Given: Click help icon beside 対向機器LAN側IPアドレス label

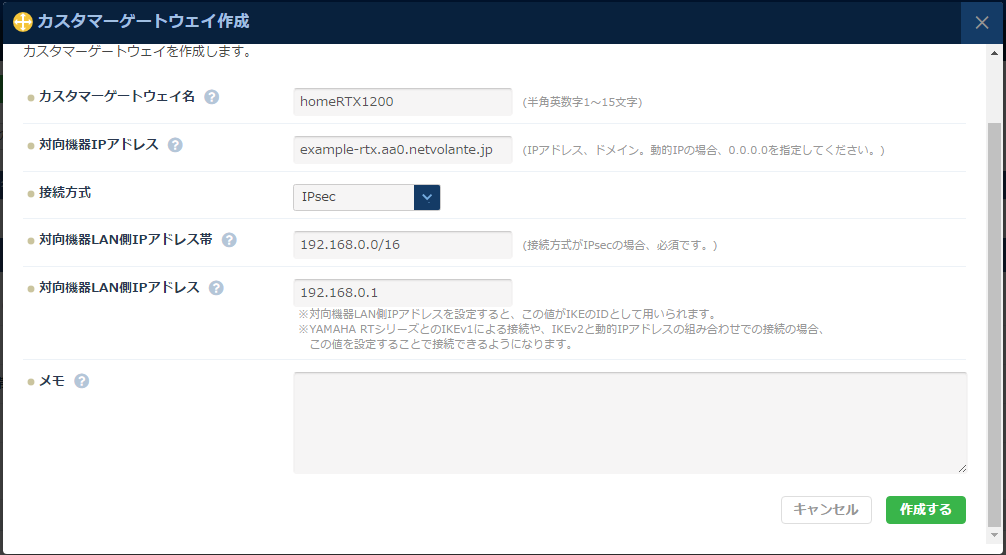Looking at the screenshot, I should tap(216, 288).
